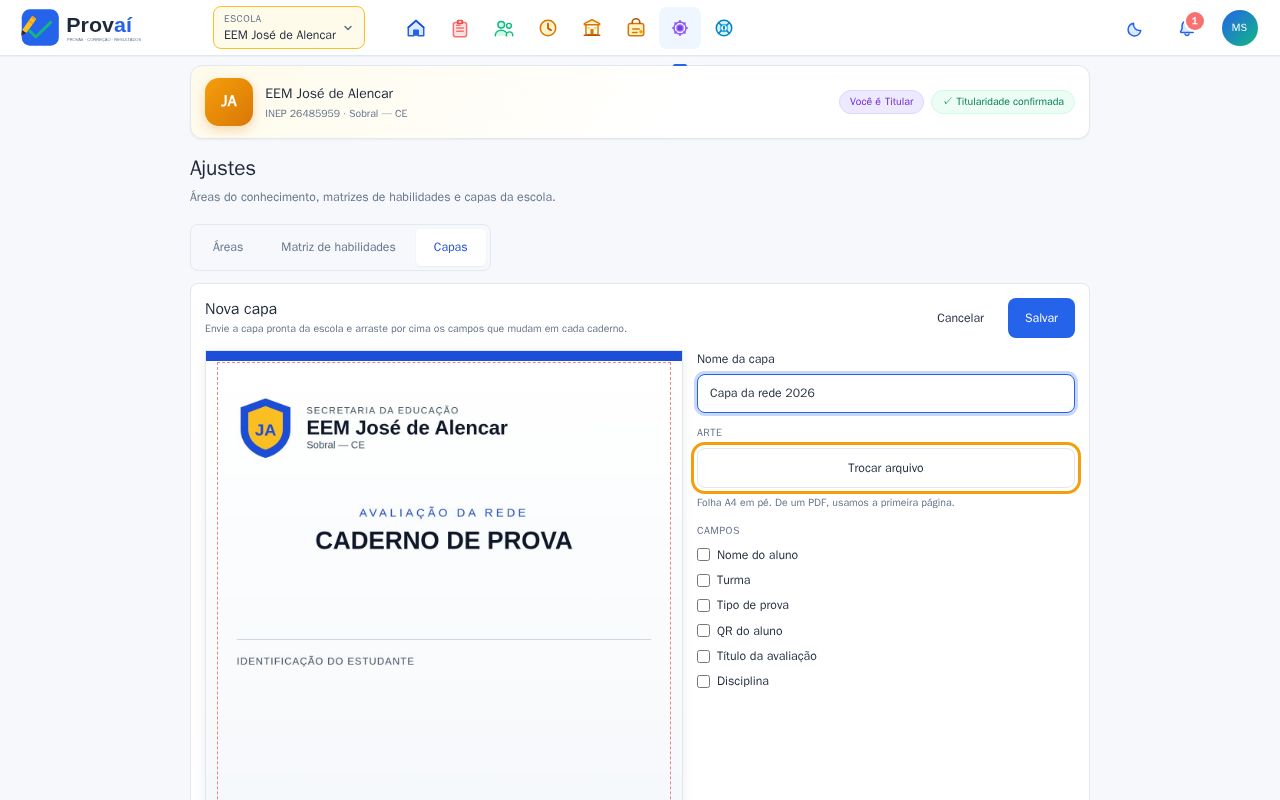Click Trocar arquivo button
This screenshot has width=1280, height=800.
click(x=886, y=468)
